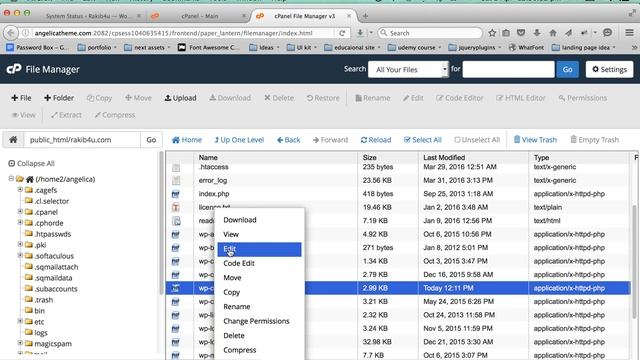Click the bookmark star icon in Firefox

tap(492, 33)
